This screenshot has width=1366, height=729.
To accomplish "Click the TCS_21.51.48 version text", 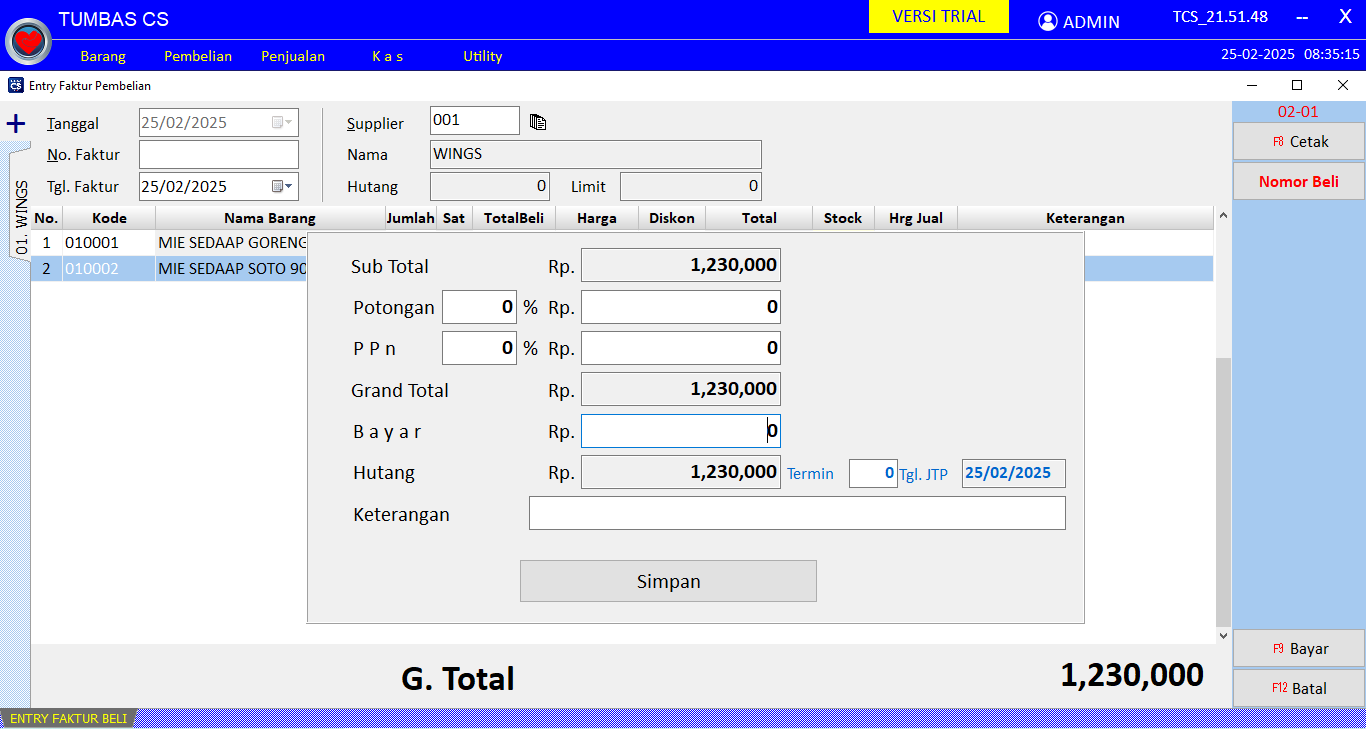I will point(1220,17).
